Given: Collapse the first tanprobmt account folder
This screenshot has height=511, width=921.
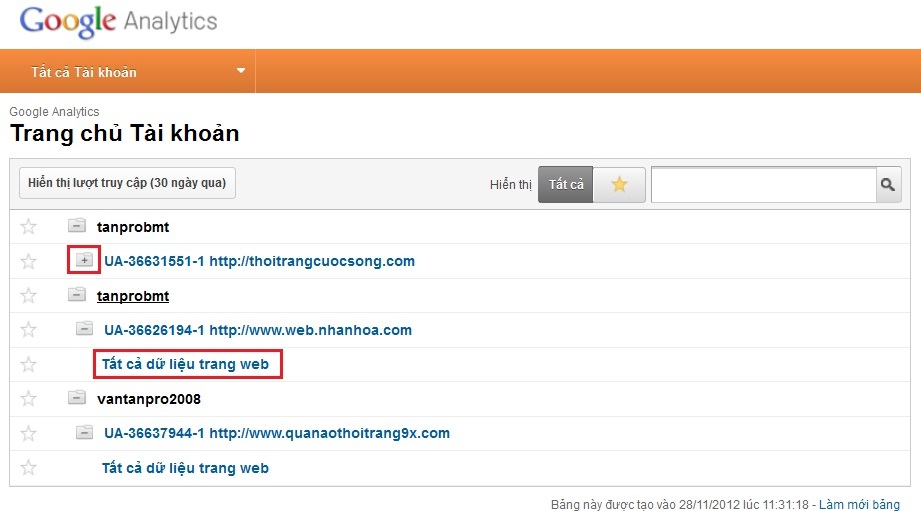Looking at the screenshot, I should point(76,226).
